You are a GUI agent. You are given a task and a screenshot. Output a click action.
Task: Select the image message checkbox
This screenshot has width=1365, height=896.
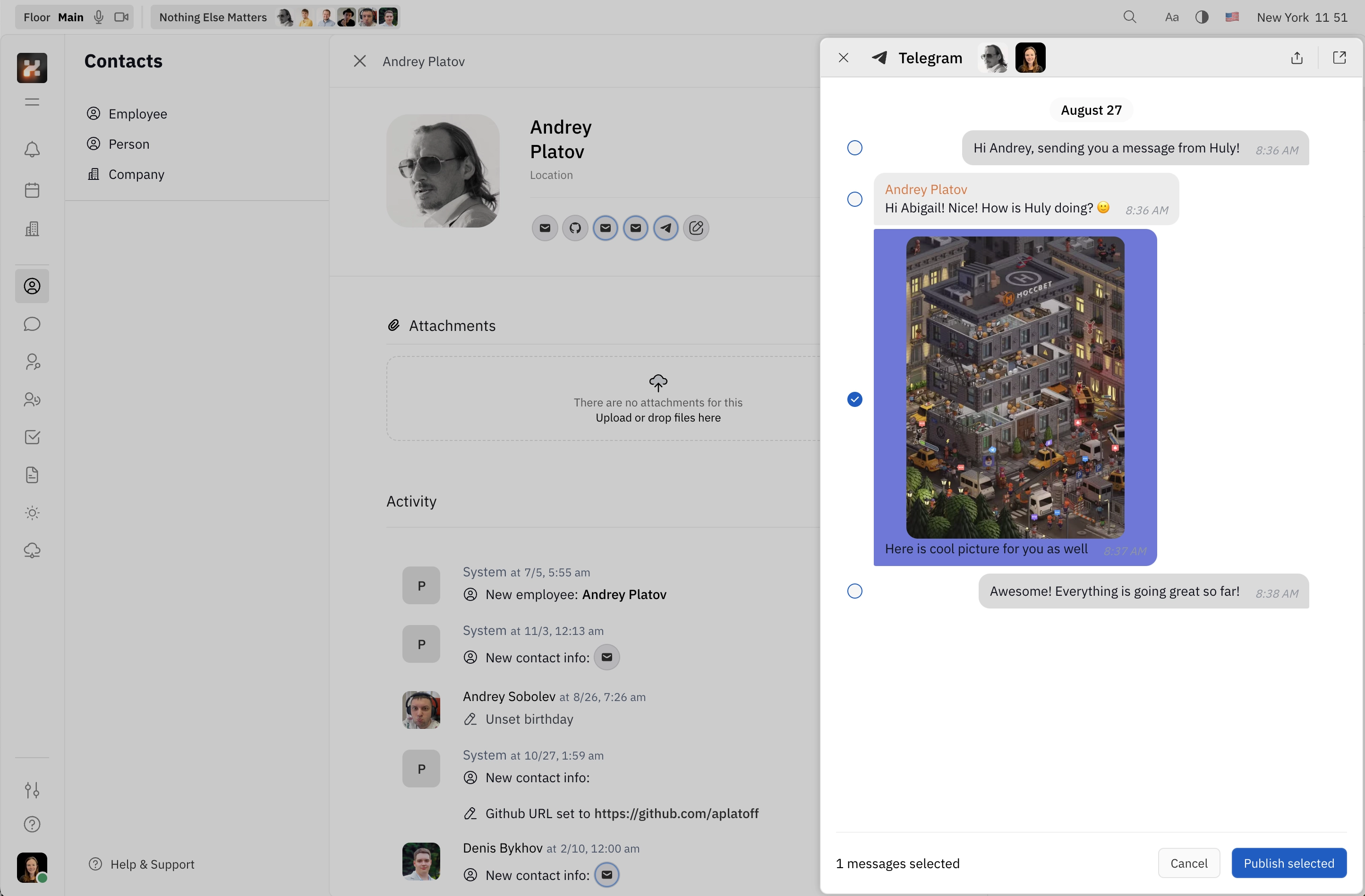click(x=855, y=399)
